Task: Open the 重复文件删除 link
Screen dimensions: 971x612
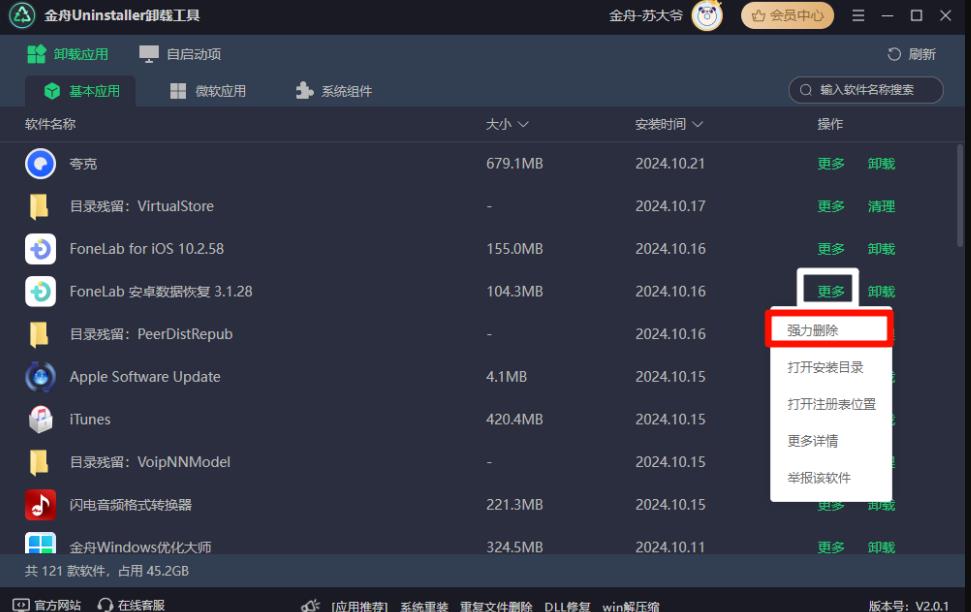Action: coord(495,606)
